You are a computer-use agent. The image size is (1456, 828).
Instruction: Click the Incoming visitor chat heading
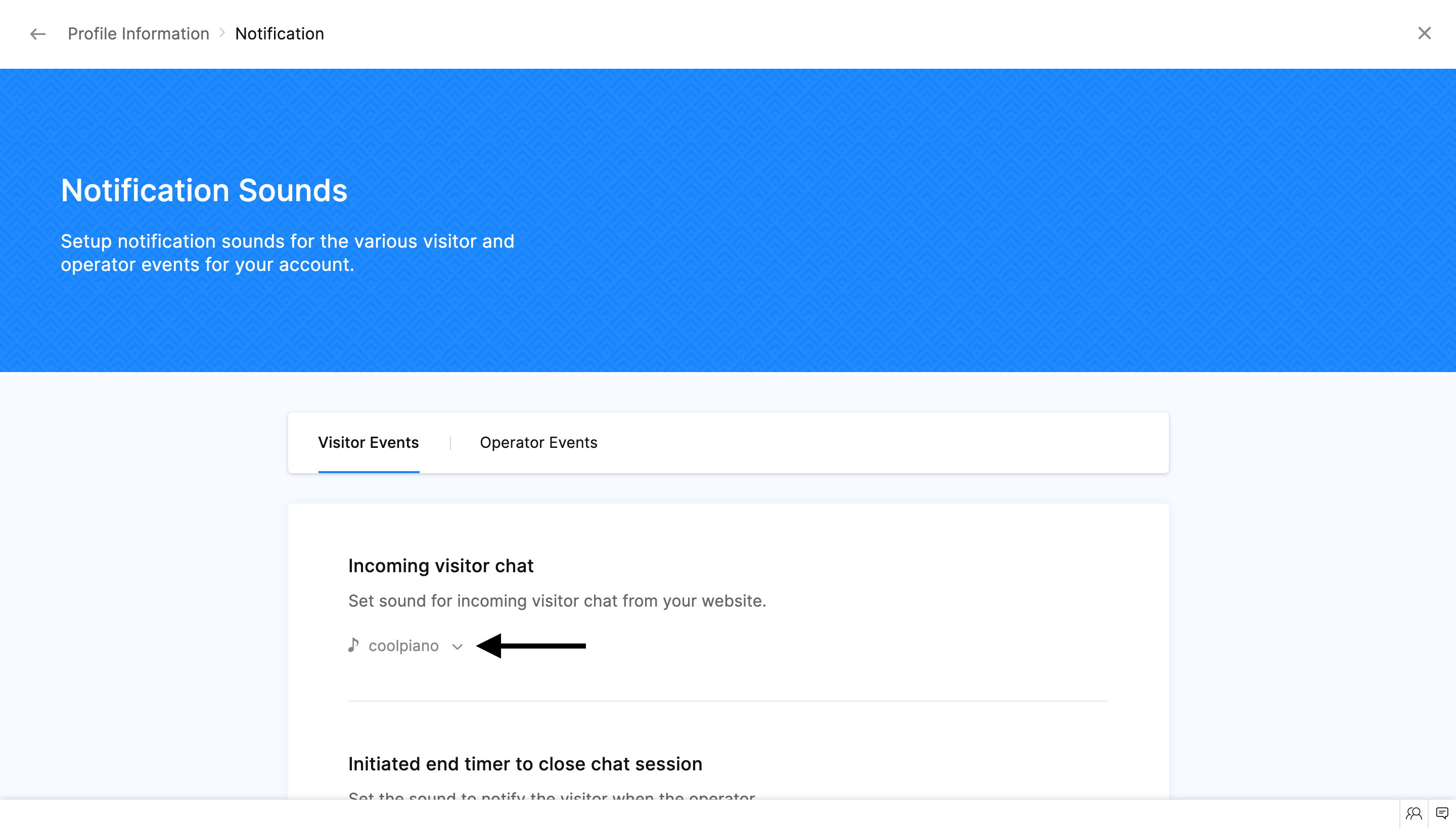441,565
